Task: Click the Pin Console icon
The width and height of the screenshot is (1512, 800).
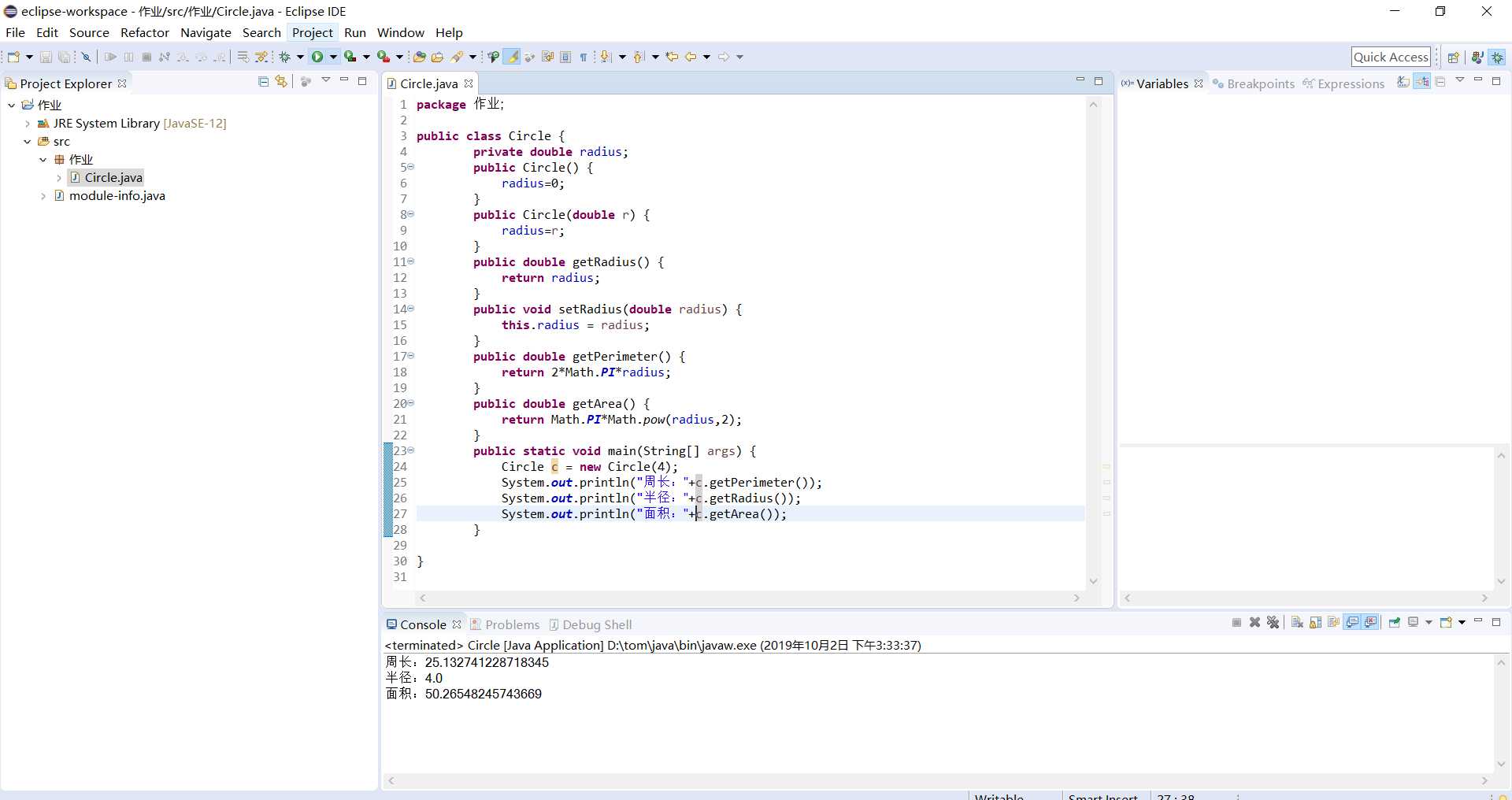Action: (1394, 622)
